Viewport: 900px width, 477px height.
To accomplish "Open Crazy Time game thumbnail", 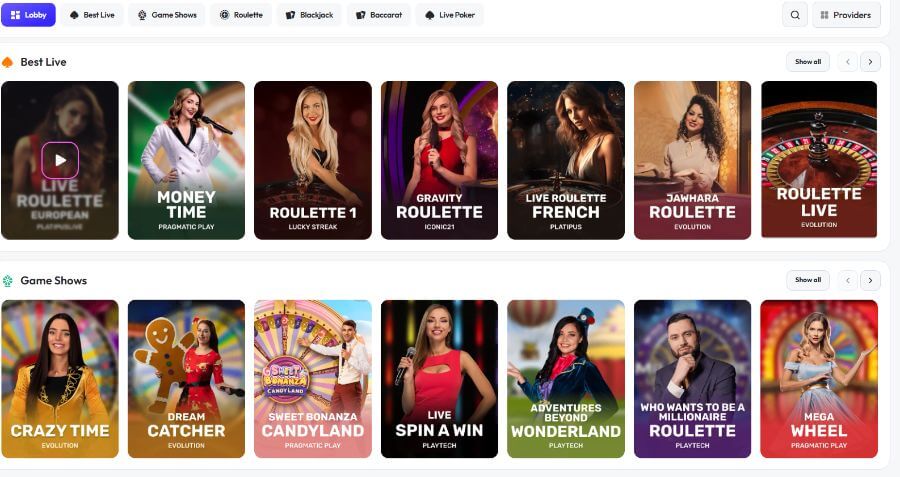I will [x=60, y=379].
